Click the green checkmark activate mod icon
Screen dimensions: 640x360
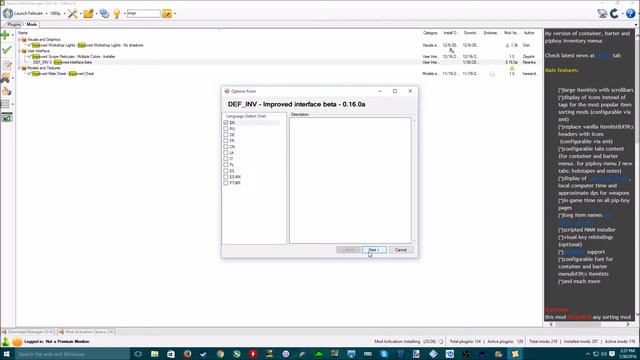click(x=7, y=50)
